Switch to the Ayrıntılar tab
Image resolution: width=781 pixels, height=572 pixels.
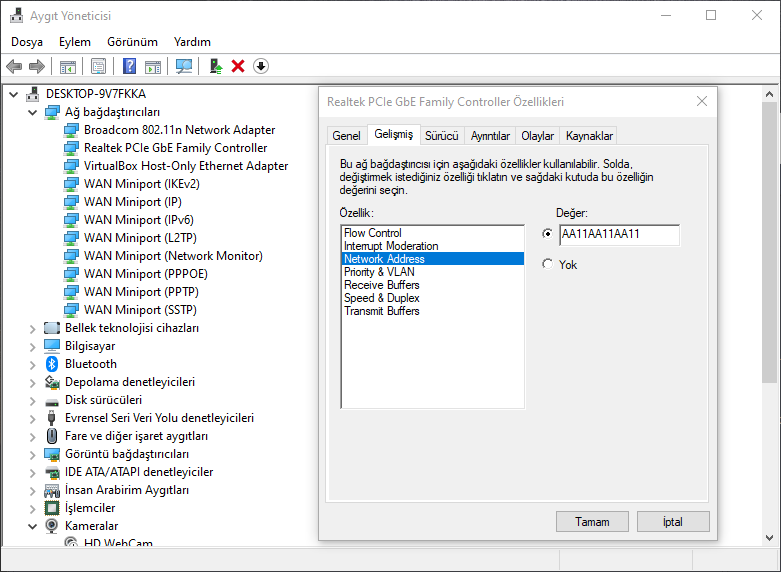[x=490, y=136]
